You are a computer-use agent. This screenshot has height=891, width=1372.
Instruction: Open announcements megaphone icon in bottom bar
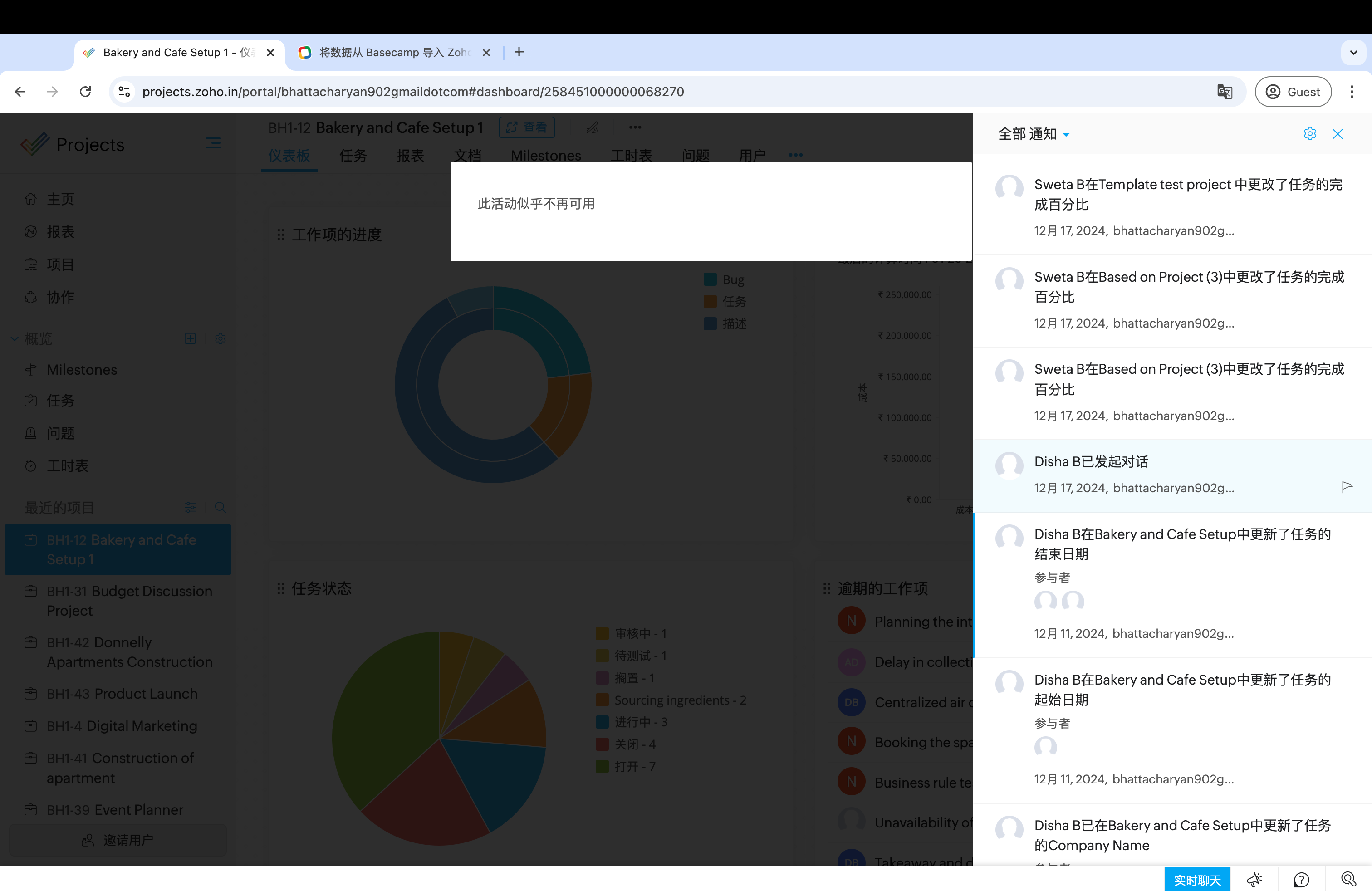point(1254,880)
